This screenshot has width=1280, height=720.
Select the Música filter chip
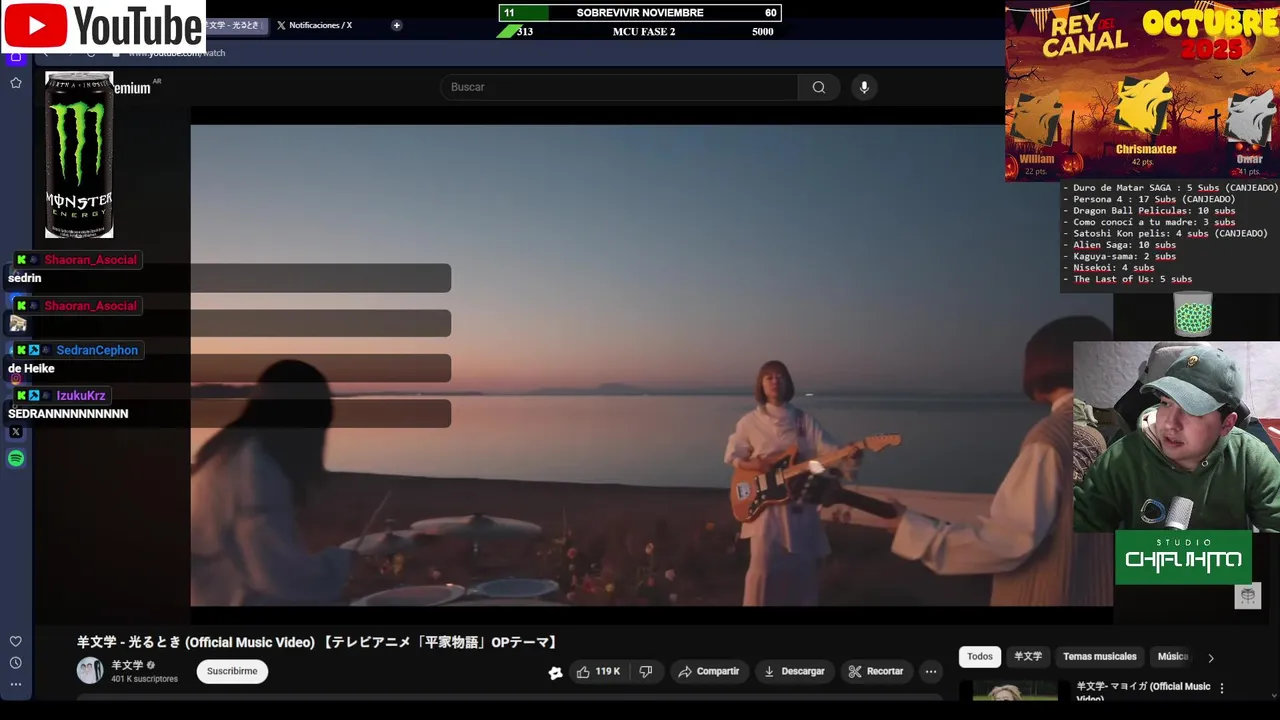pyautogui.click(x=1172, y=657)
